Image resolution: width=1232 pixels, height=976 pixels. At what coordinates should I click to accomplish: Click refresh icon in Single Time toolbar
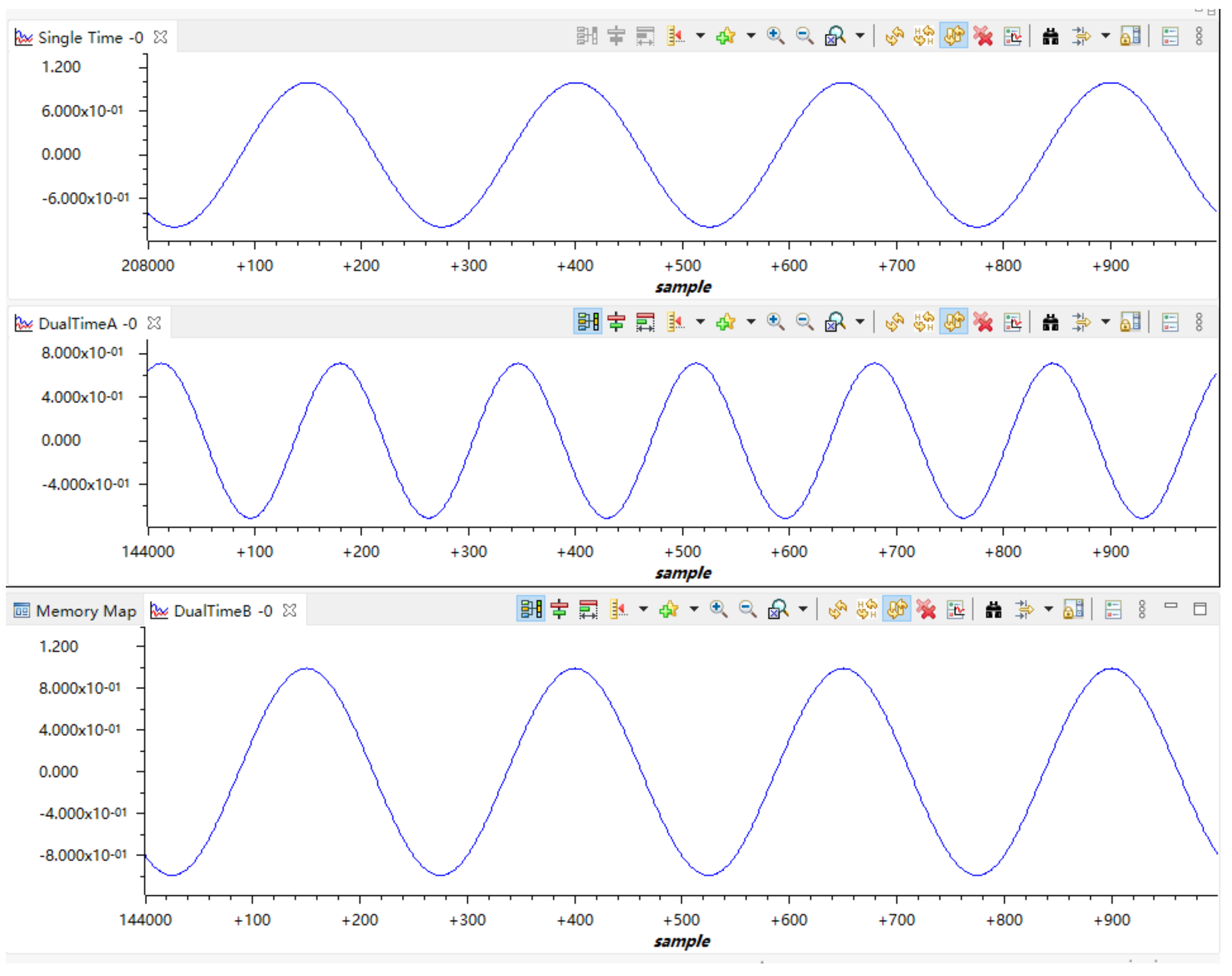tap(894, 36)
